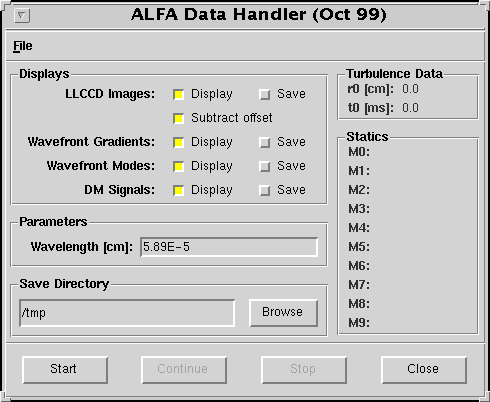Image resolution: width=490 pixels, height=402 pixels.
Task: Focus the Save Directory path field
Action: [x=127, y=313]
